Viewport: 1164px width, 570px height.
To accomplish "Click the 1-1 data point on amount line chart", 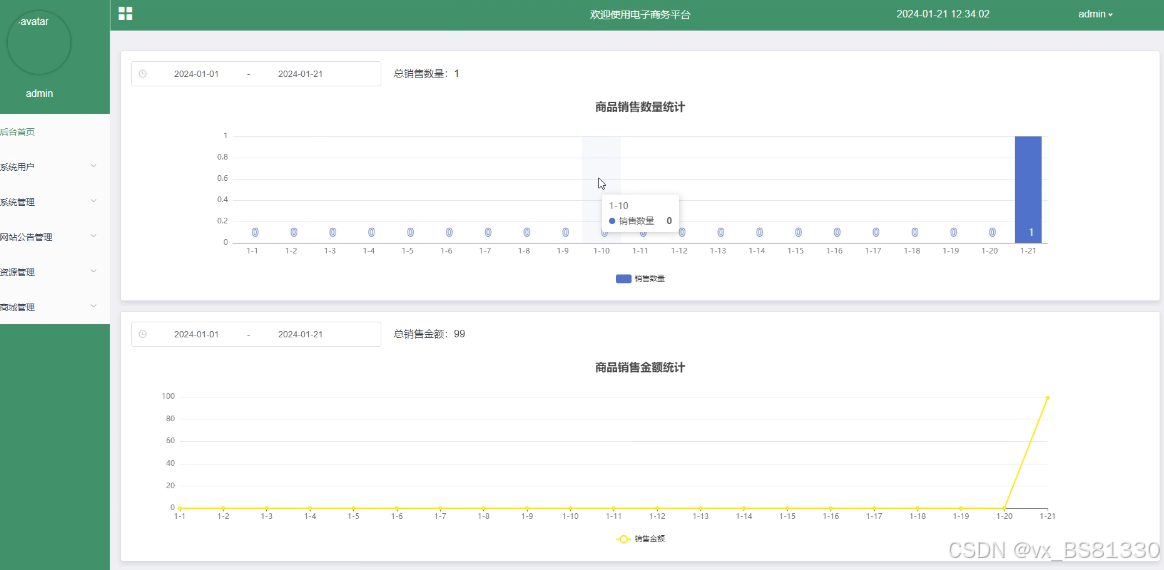I will [x=180, y=508].
